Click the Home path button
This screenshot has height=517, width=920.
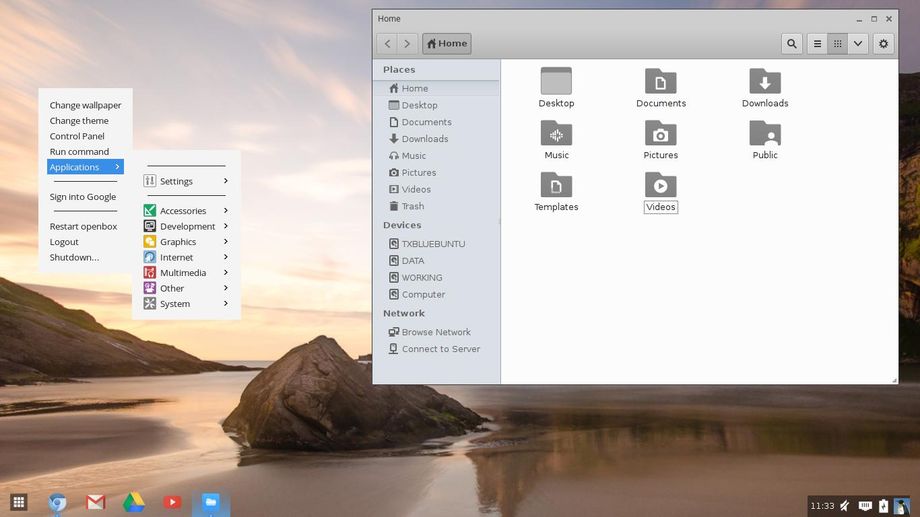coord(447,43)
